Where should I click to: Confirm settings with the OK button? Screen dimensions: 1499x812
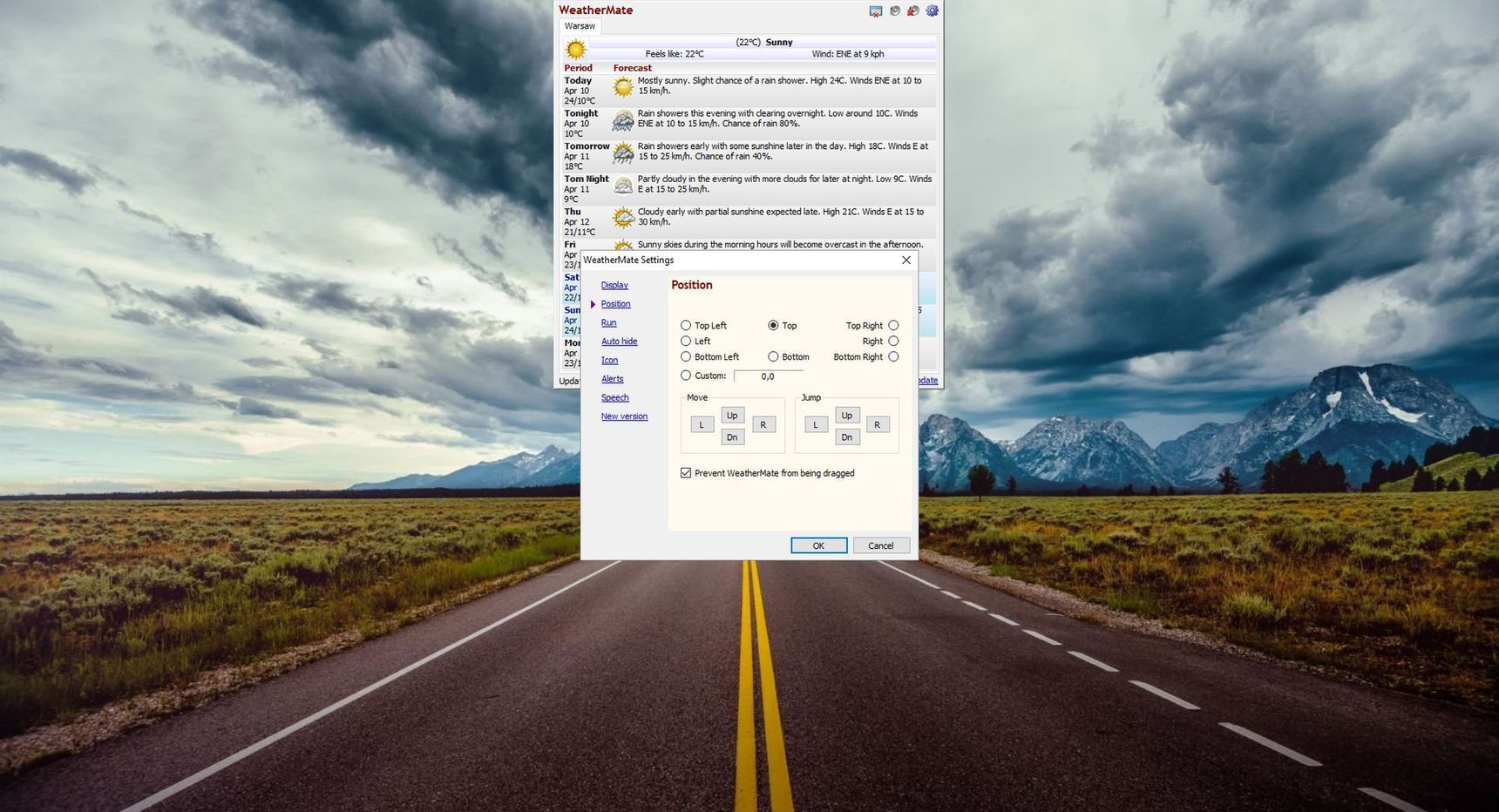818,545
